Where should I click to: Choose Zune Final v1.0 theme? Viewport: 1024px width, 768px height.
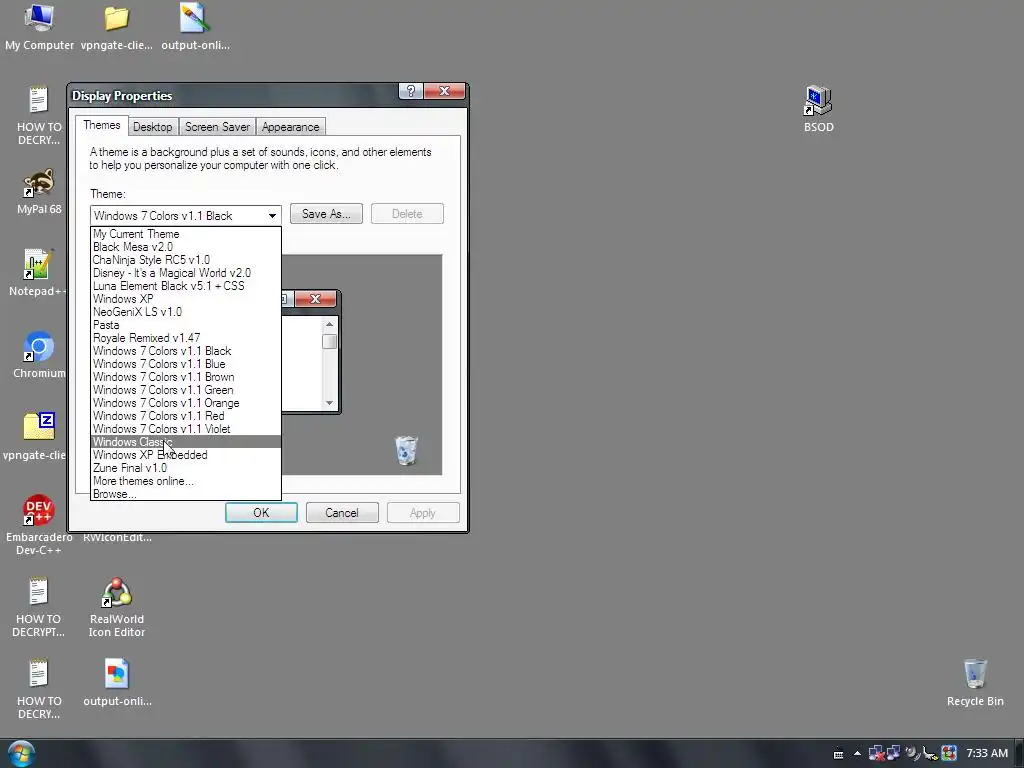[185, 468]
